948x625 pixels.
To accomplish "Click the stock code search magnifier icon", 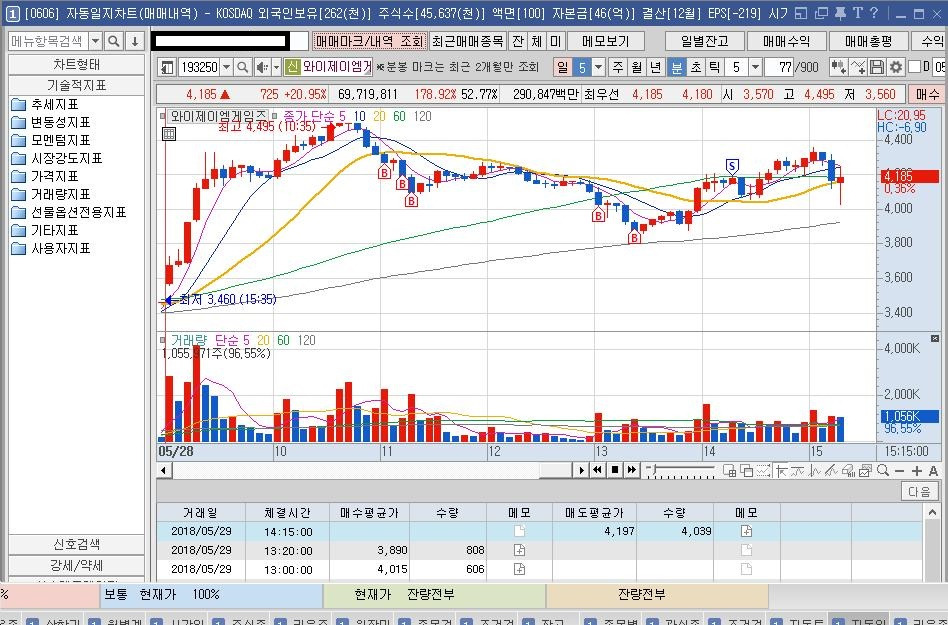I will pos(242,67).
